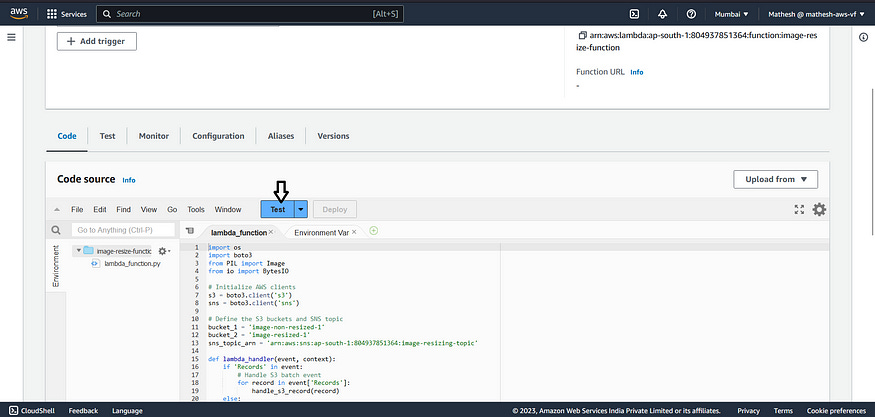
Task: Open the Window menu in the editor
Action: (x=228, y=209)
